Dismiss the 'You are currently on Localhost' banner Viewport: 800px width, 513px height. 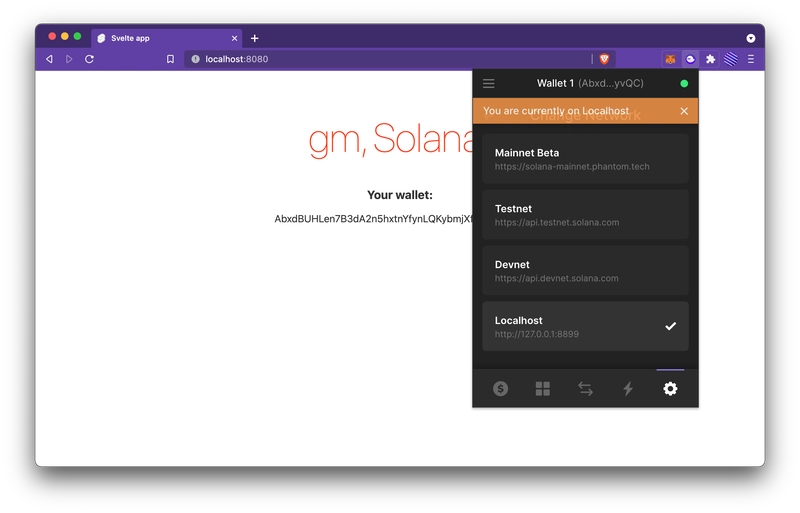click(684, 111)
